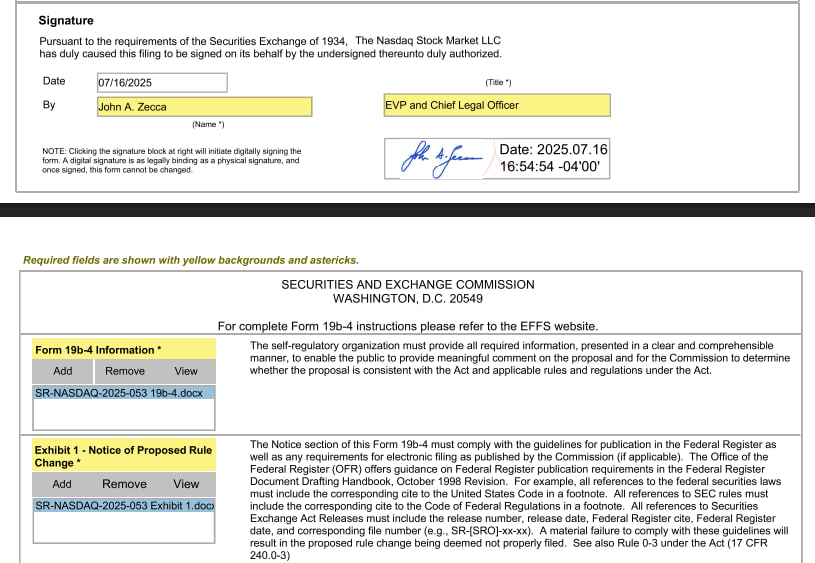The width and height of the screenshot is (815, 563).
Task: Click the EFFS website instructions line
Action: [x=408, y=326]
